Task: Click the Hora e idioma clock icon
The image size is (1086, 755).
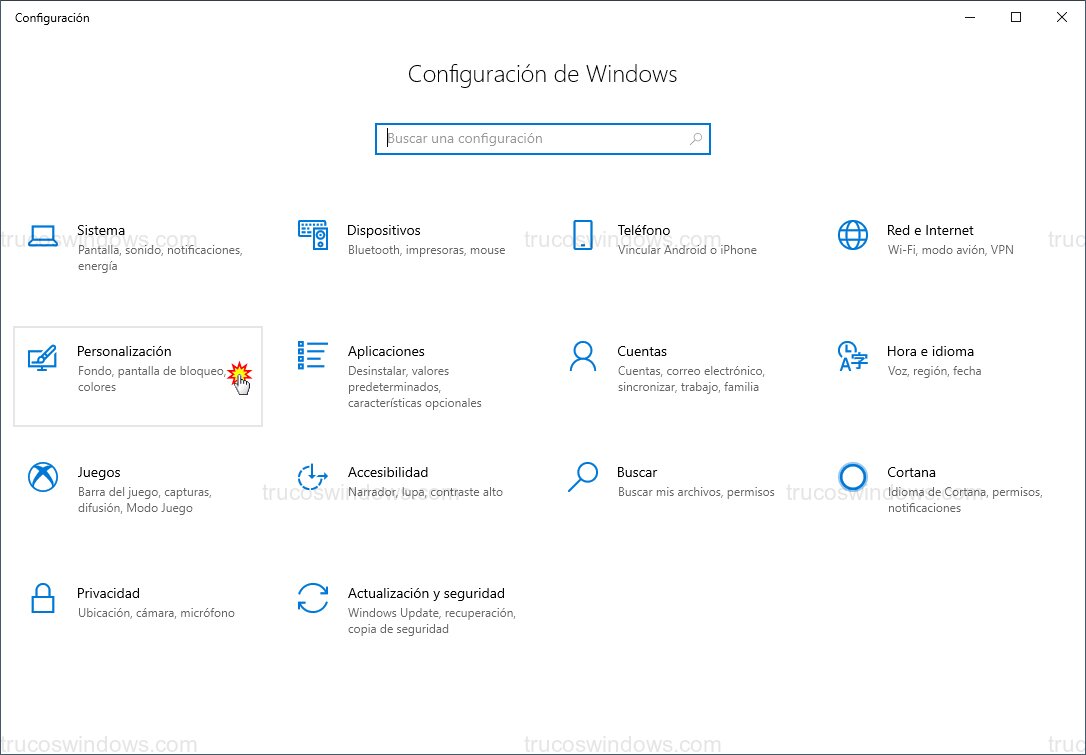Action: [x=852, y=358]
